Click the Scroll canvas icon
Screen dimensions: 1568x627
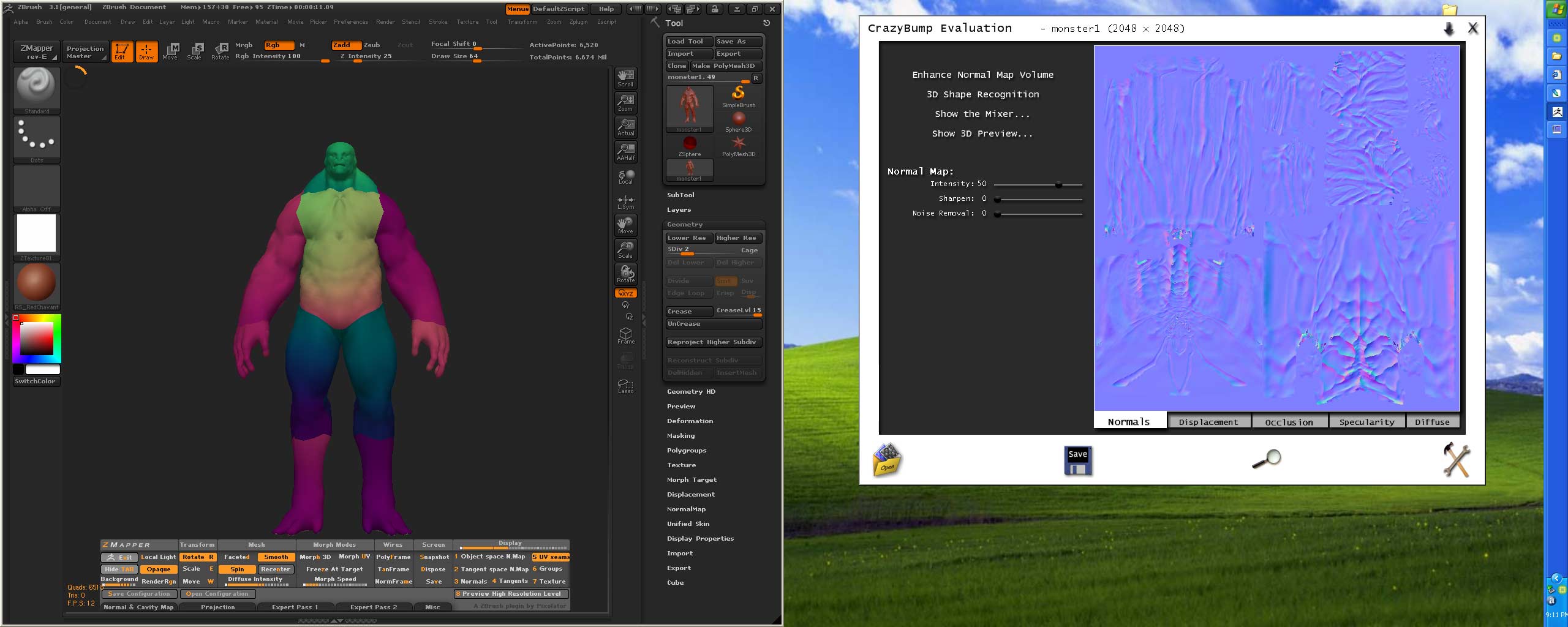(x=625, y=78)
